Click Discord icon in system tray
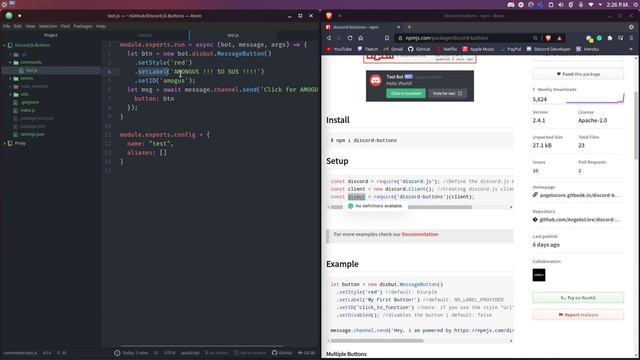 coord(511,4)
